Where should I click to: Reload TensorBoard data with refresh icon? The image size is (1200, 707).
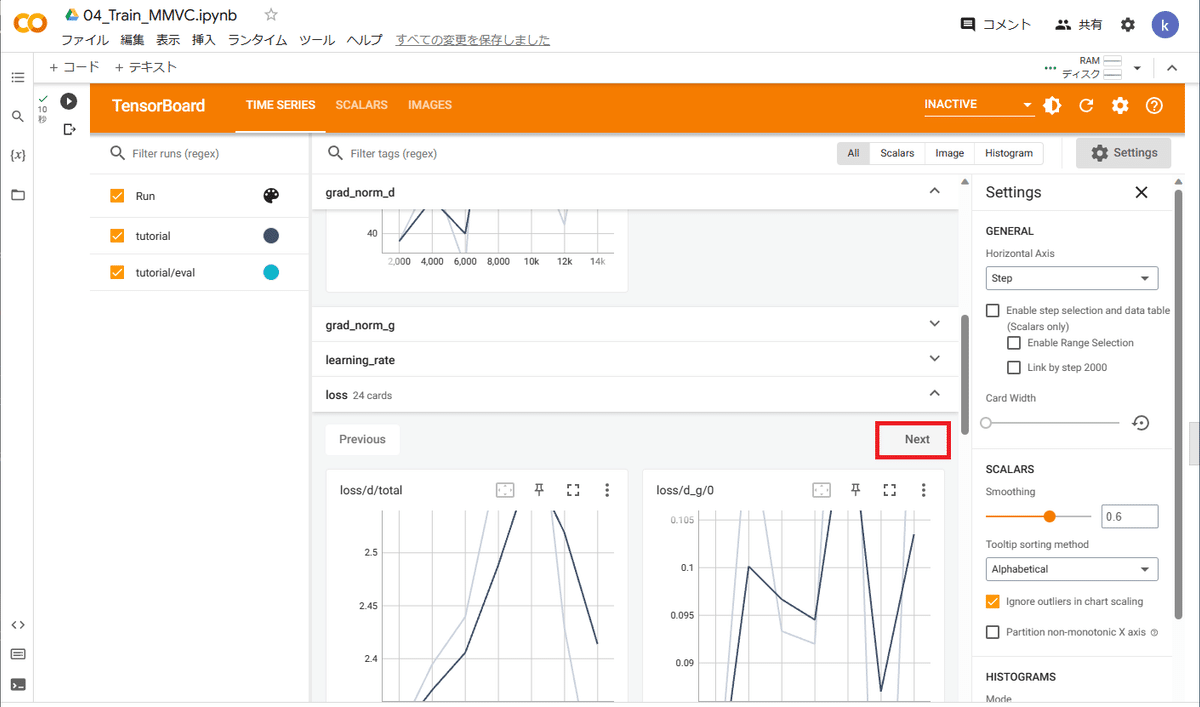click(x=1086, y=105)
